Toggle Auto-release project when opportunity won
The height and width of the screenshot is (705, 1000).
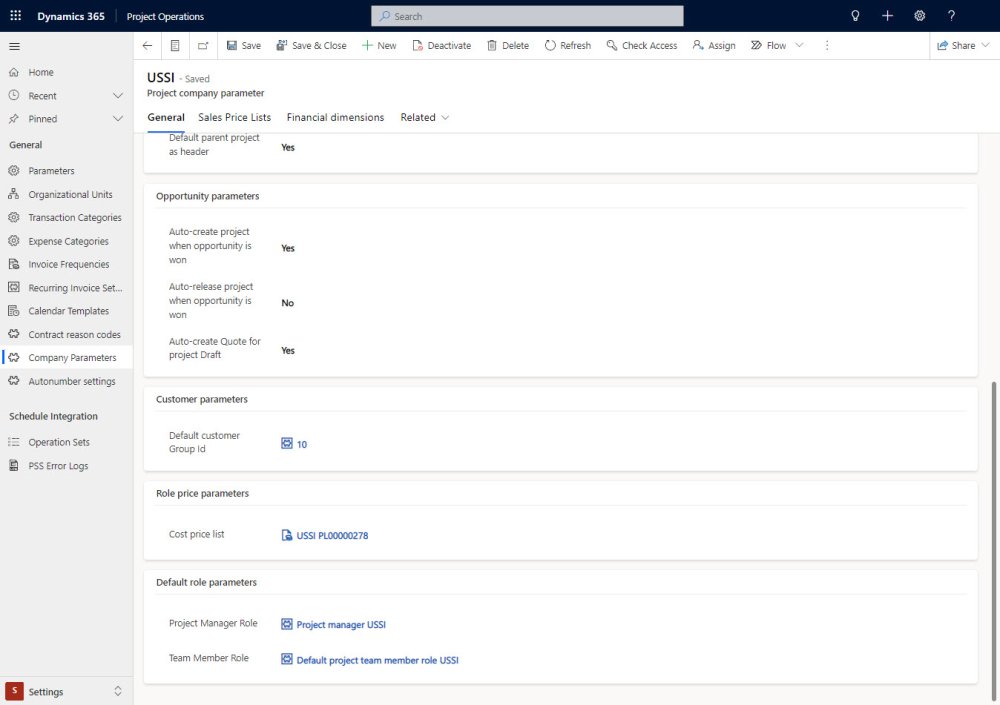[x=288, y=303]
